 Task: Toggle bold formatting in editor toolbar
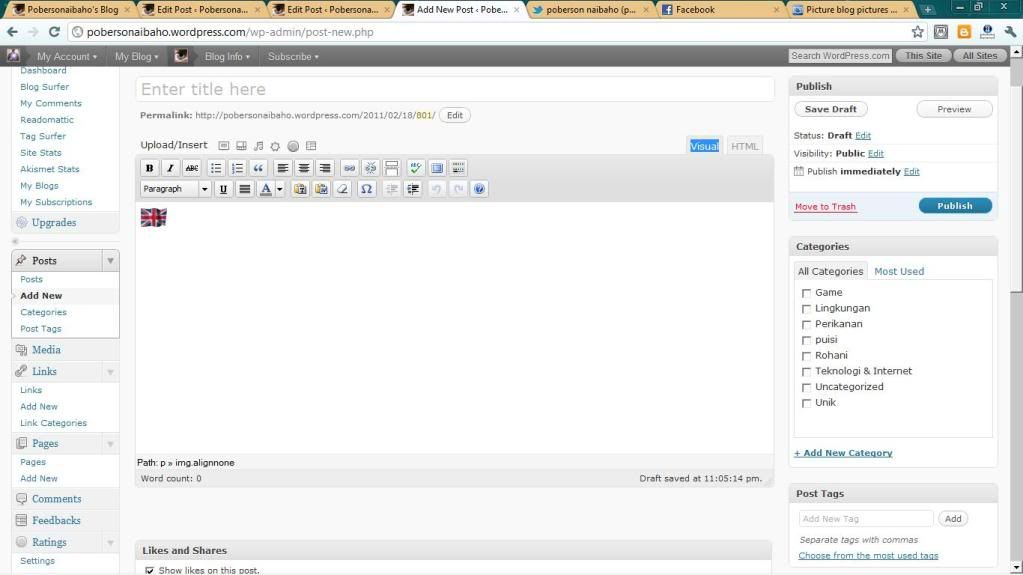(150, 168)
